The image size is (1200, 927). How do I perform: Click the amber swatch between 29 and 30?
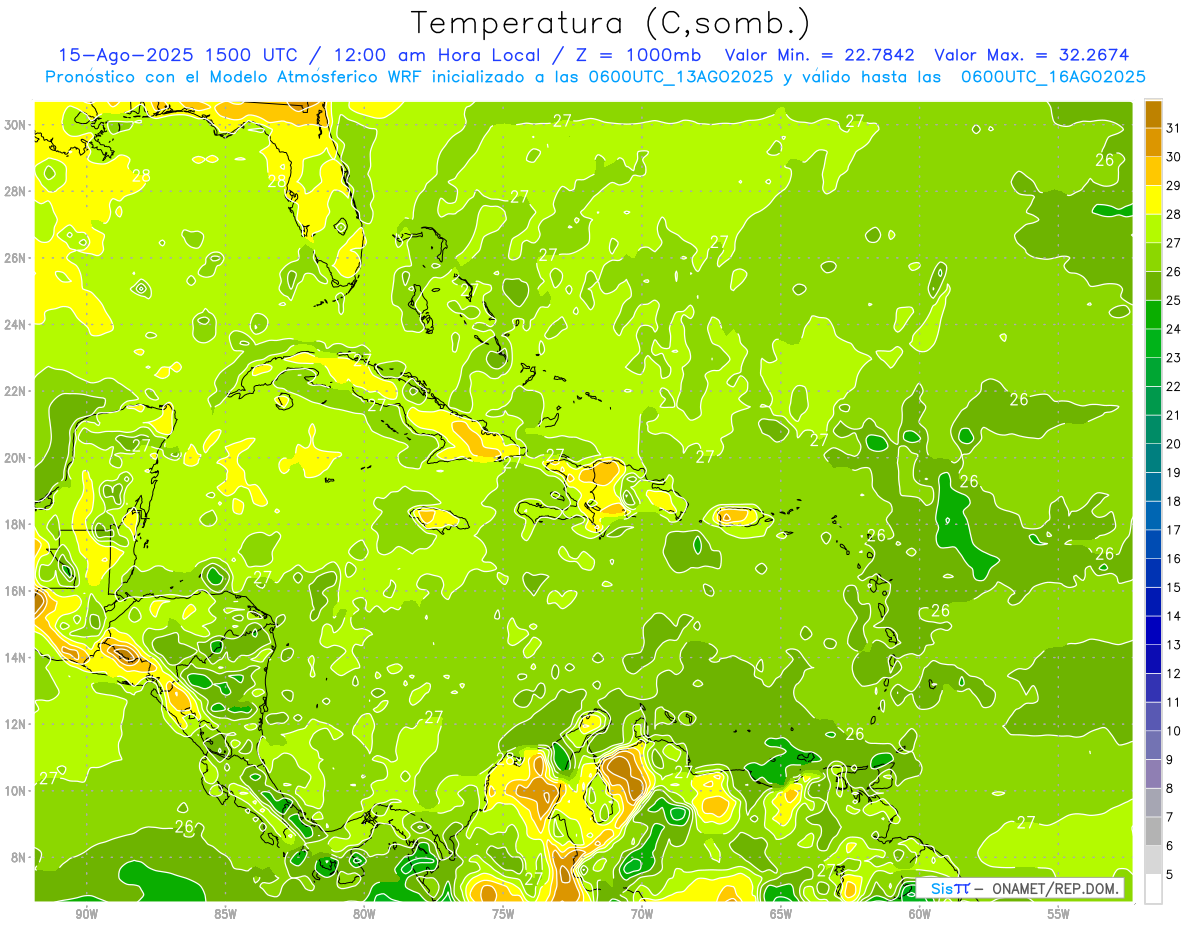1153,171
